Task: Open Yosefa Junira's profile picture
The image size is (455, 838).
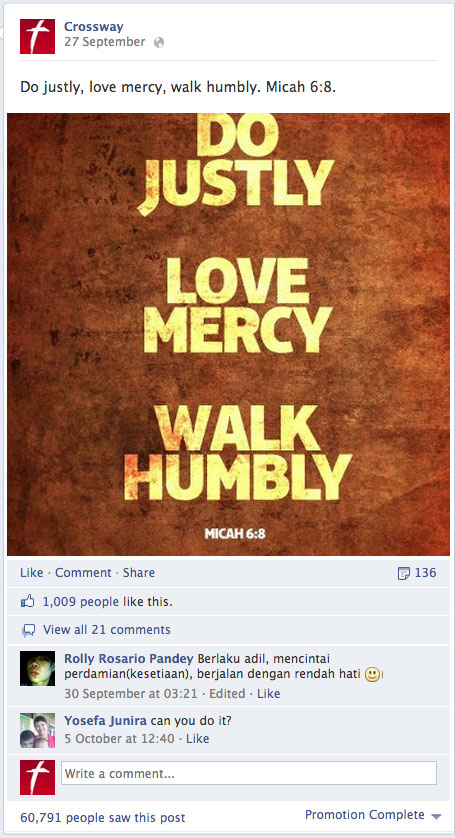Action: tap(37, 730)
